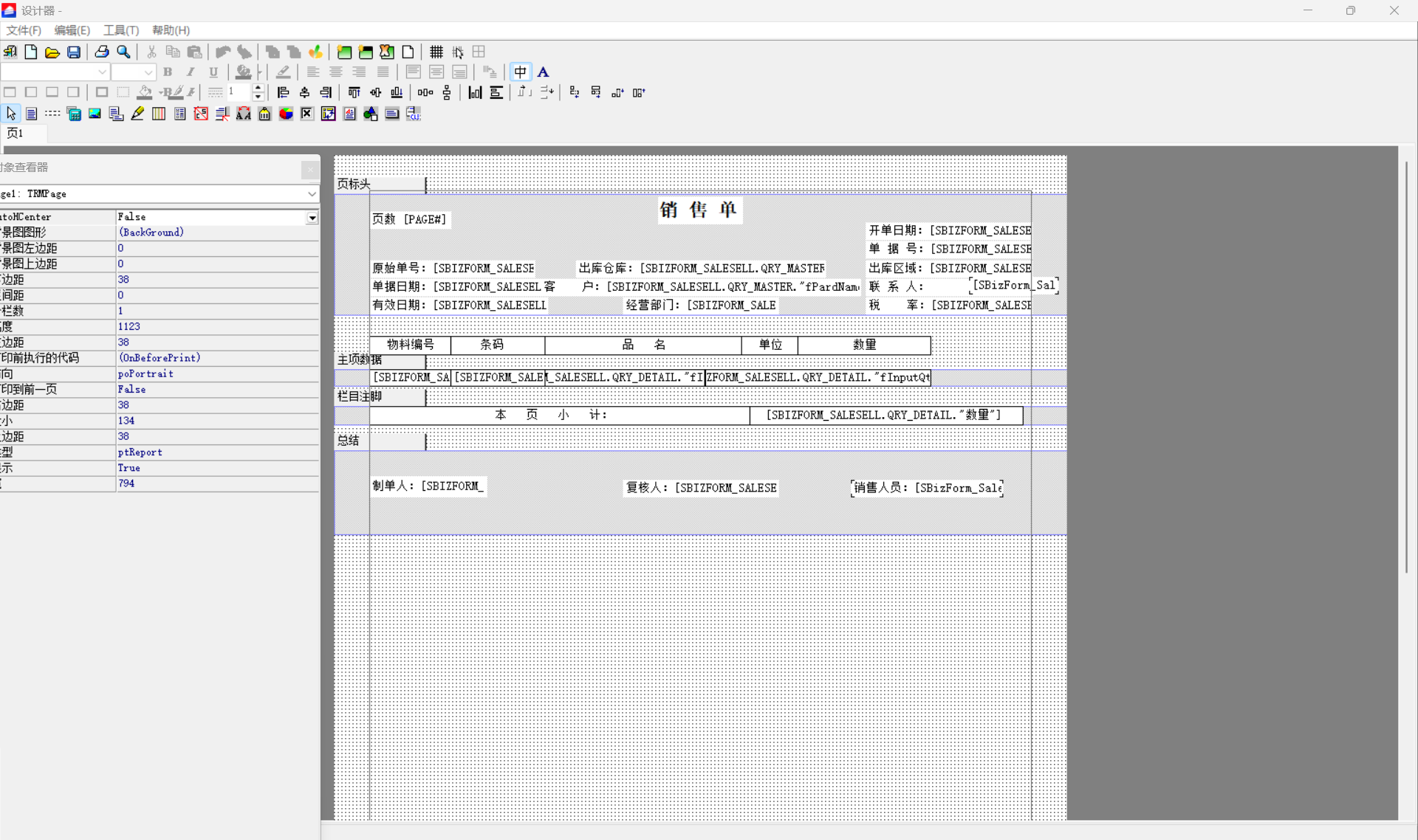Viewport: 1418px width, 840px height.
Task: Open the False value dropdown arrow
Action: [x=312, y=217]
